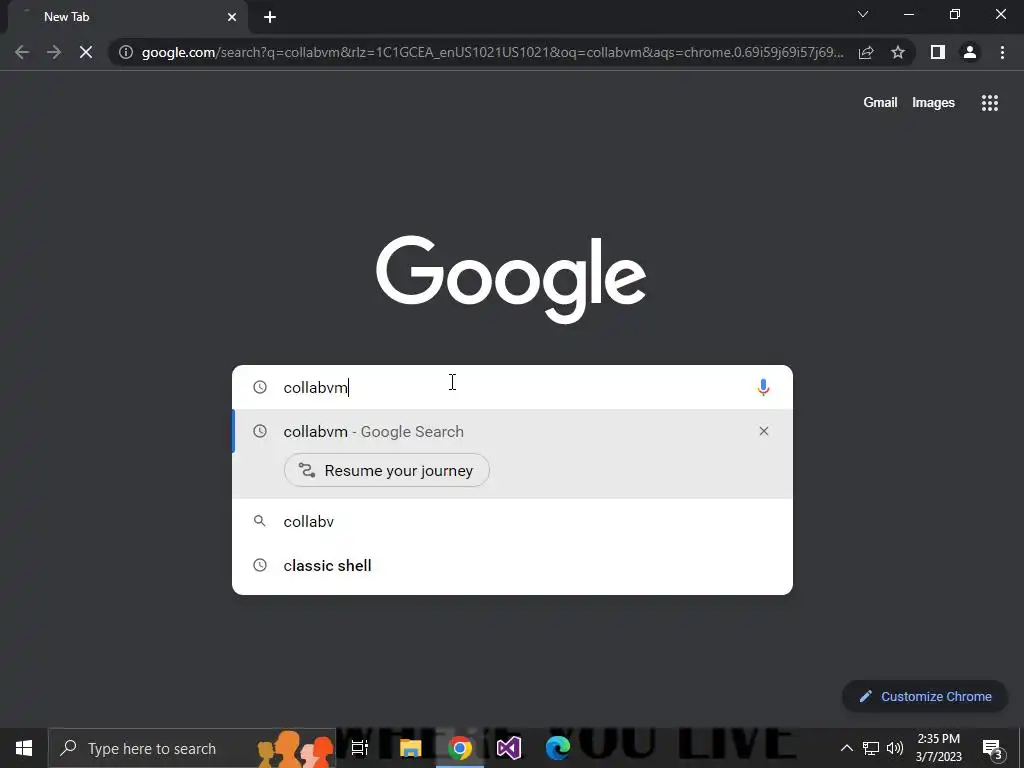Open File Explorer from the taskbar

tap(410, 748)
